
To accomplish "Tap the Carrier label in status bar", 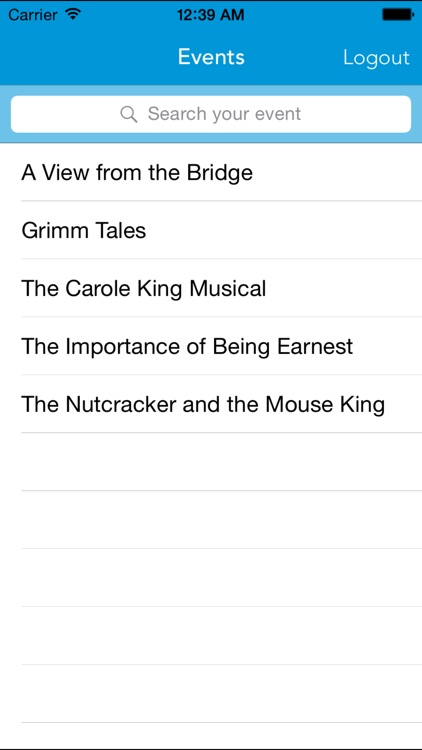I will 33,15.
